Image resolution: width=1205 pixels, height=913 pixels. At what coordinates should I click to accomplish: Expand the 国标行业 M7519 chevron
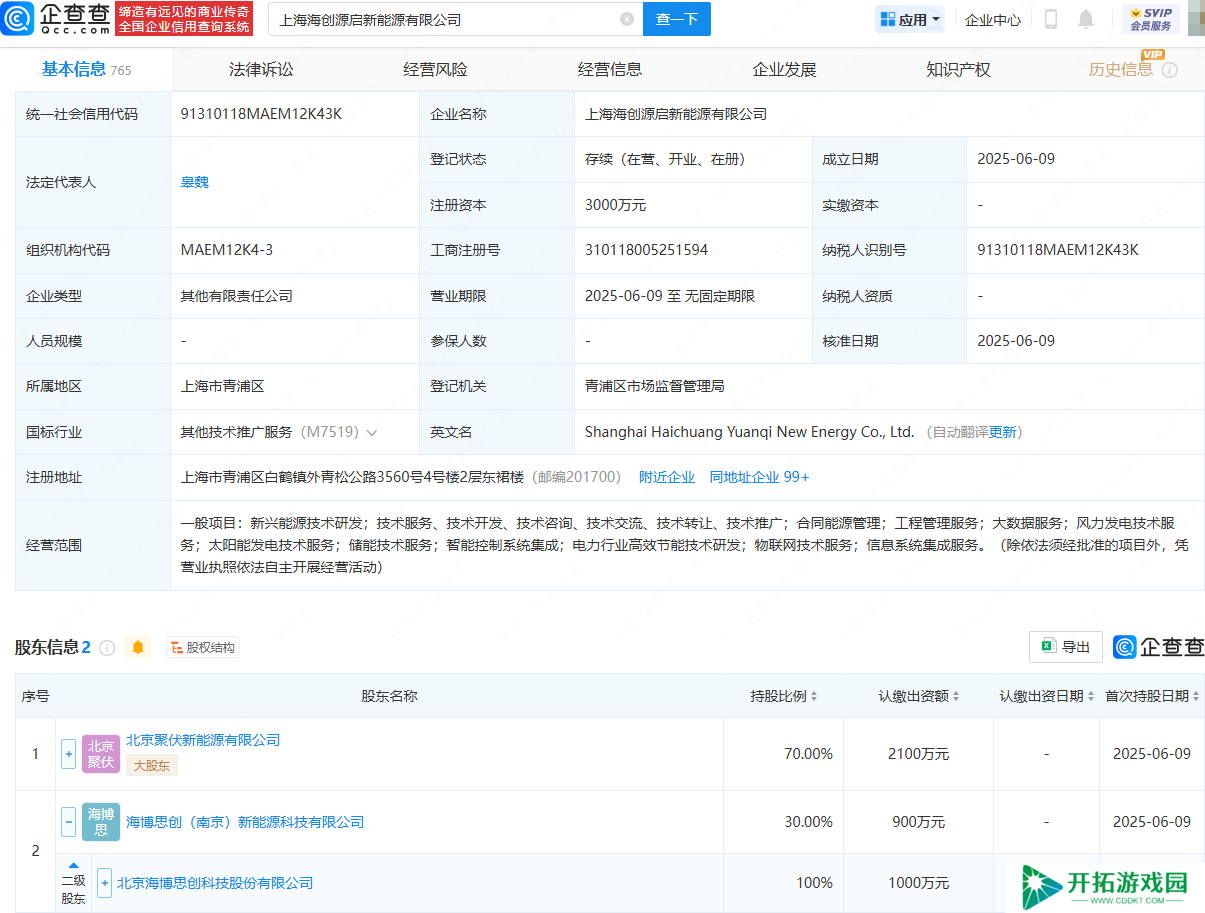pos(372,433)
